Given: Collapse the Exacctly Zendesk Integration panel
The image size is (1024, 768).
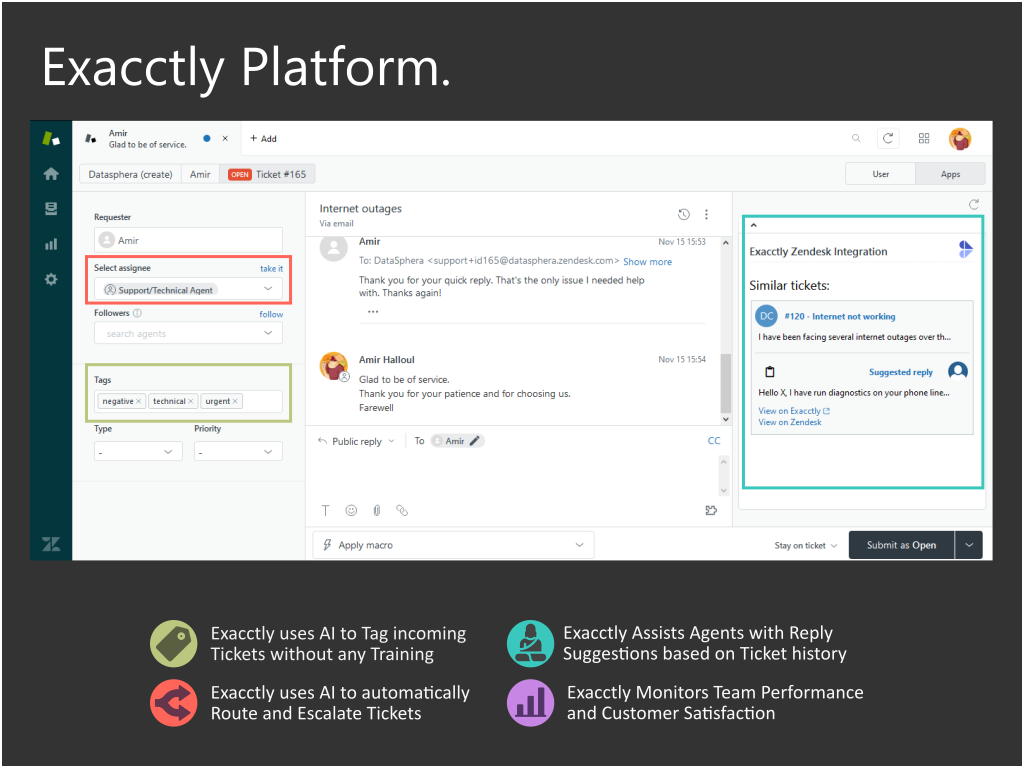Looking at the screenshot, I should 754,226.
